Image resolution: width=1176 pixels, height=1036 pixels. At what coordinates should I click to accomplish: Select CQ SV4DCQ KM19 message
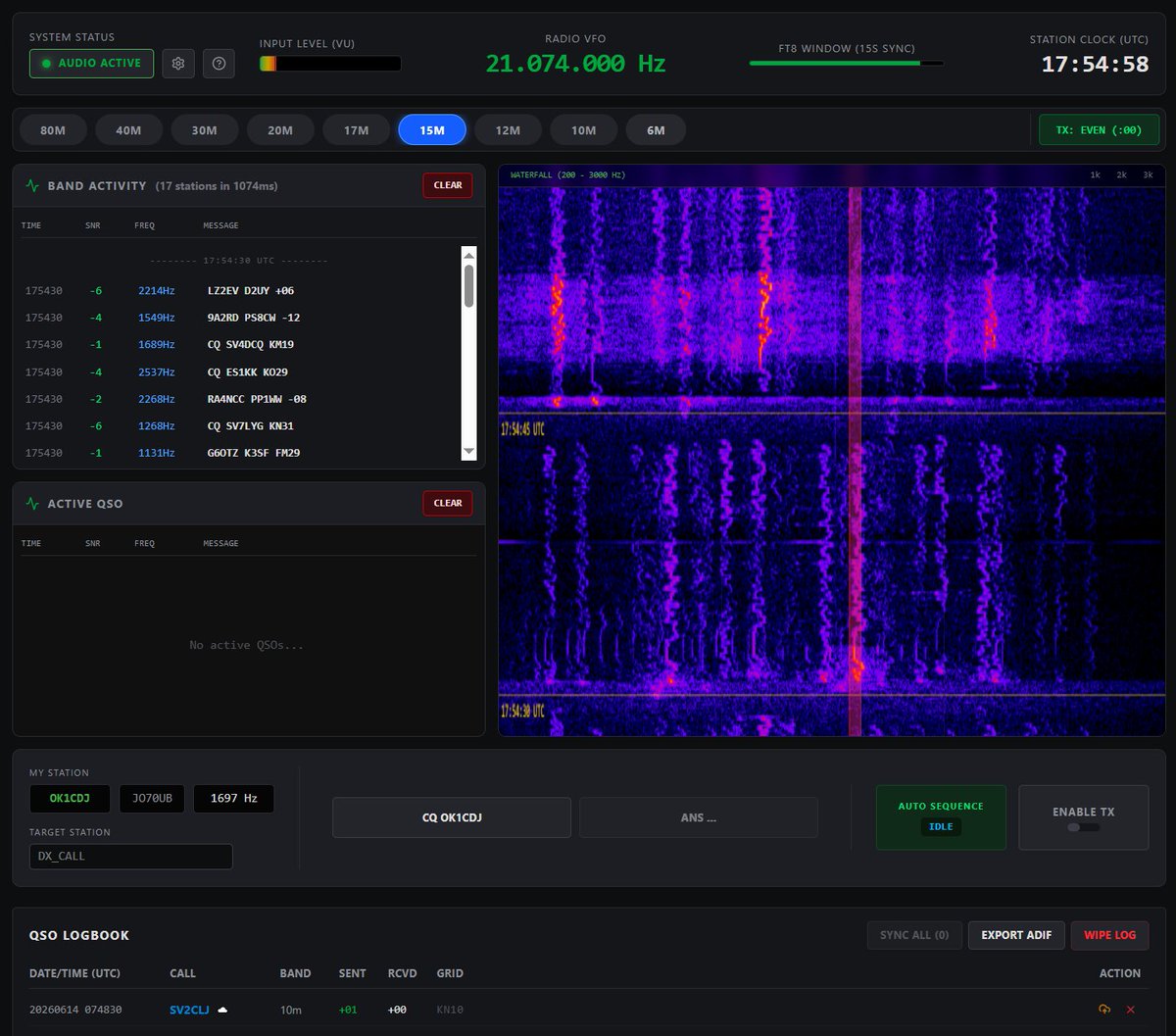pyautogui.click(x=251, y=345)
